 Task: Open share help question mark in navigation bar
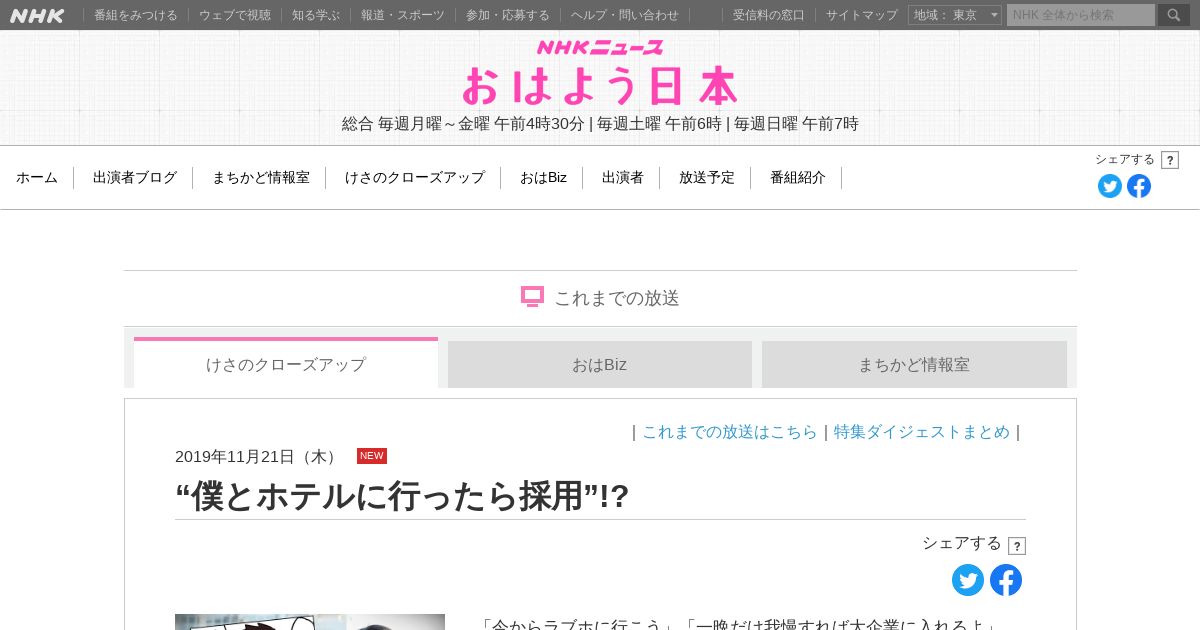(1170, 160)
